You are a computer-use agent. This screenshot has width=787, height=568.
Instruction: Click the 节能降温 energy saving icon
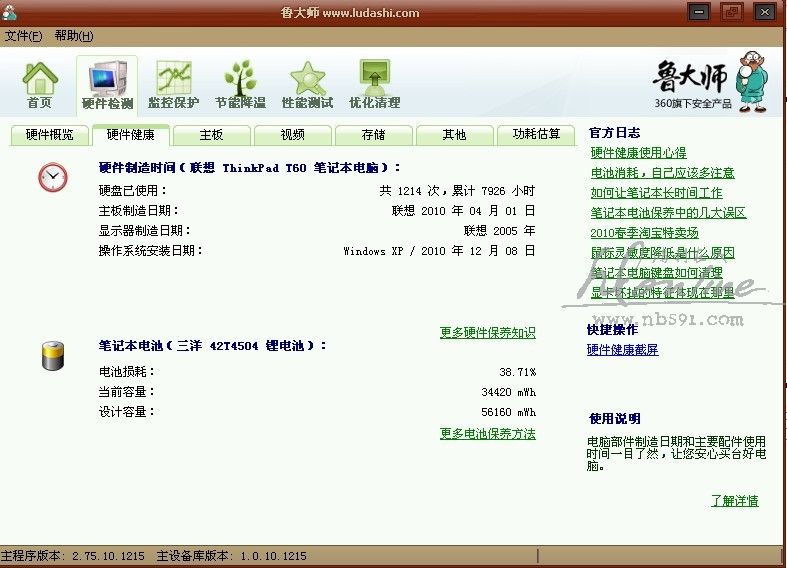point(240,84)
